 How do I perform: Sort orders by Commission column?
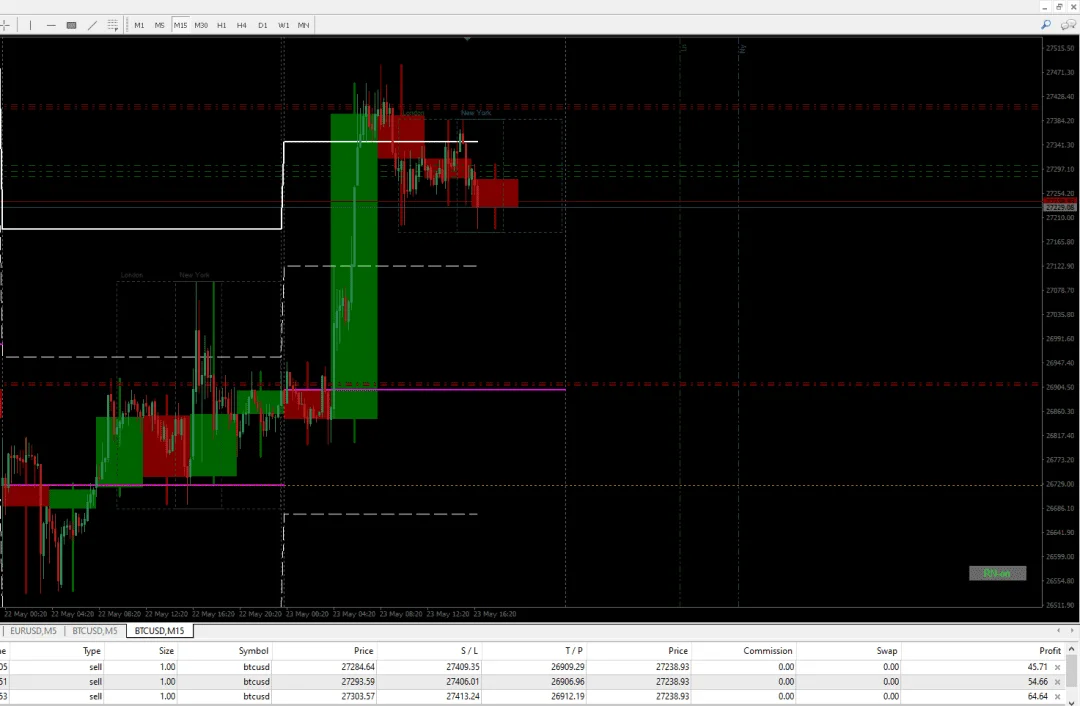click(767, 650)
